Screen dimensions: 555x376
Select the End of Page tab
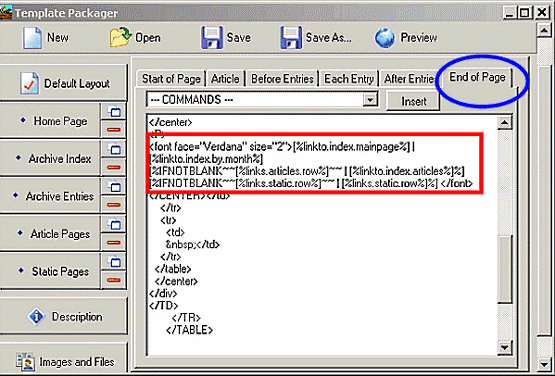coord(477,77)
